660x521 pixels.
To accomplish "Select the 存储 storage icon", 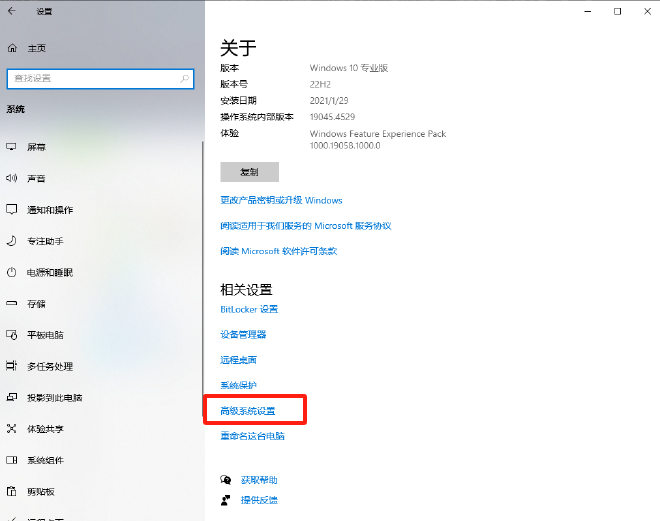I will 11,303.
